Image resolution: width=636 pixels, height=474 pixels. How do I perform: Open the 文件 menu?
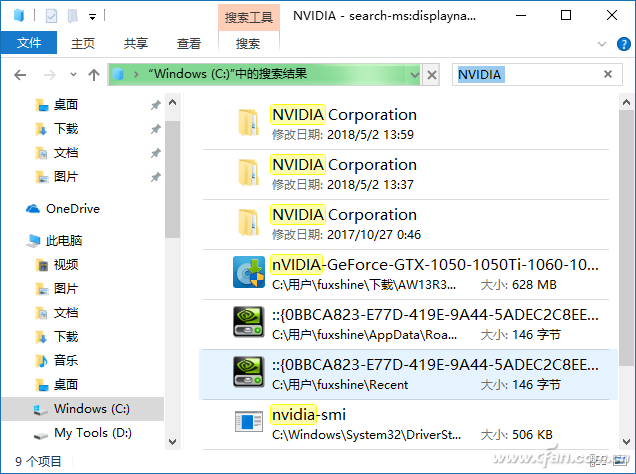(29, 44)
